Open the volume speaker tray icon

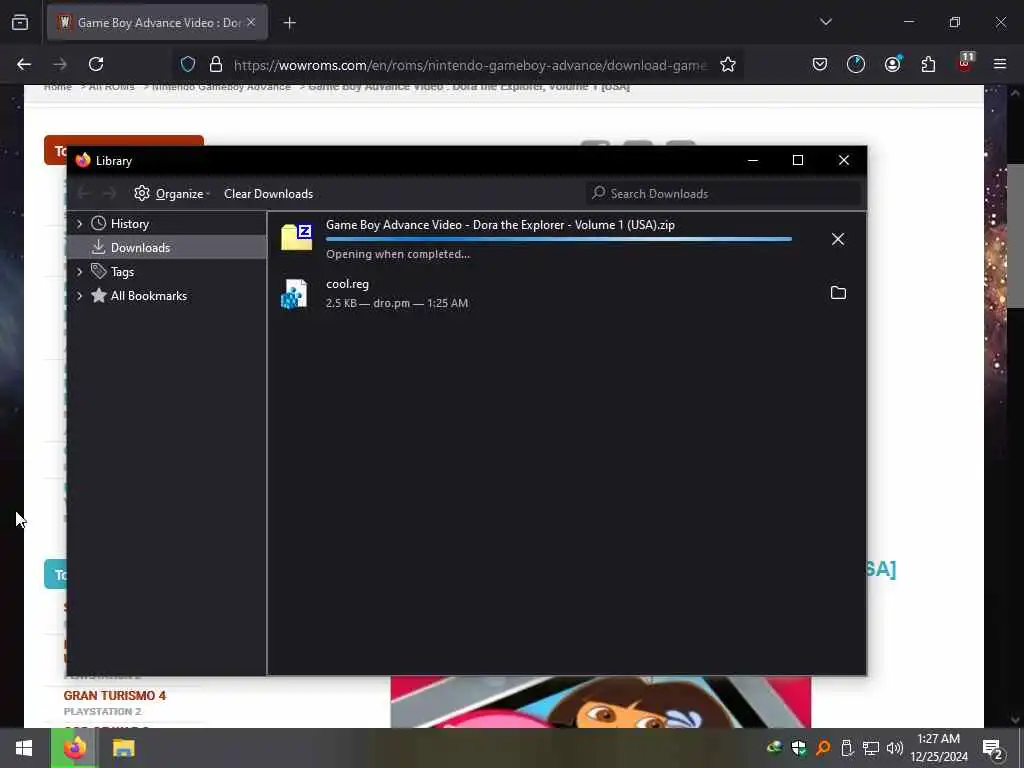pyautogui.click(x=895, y=748)
